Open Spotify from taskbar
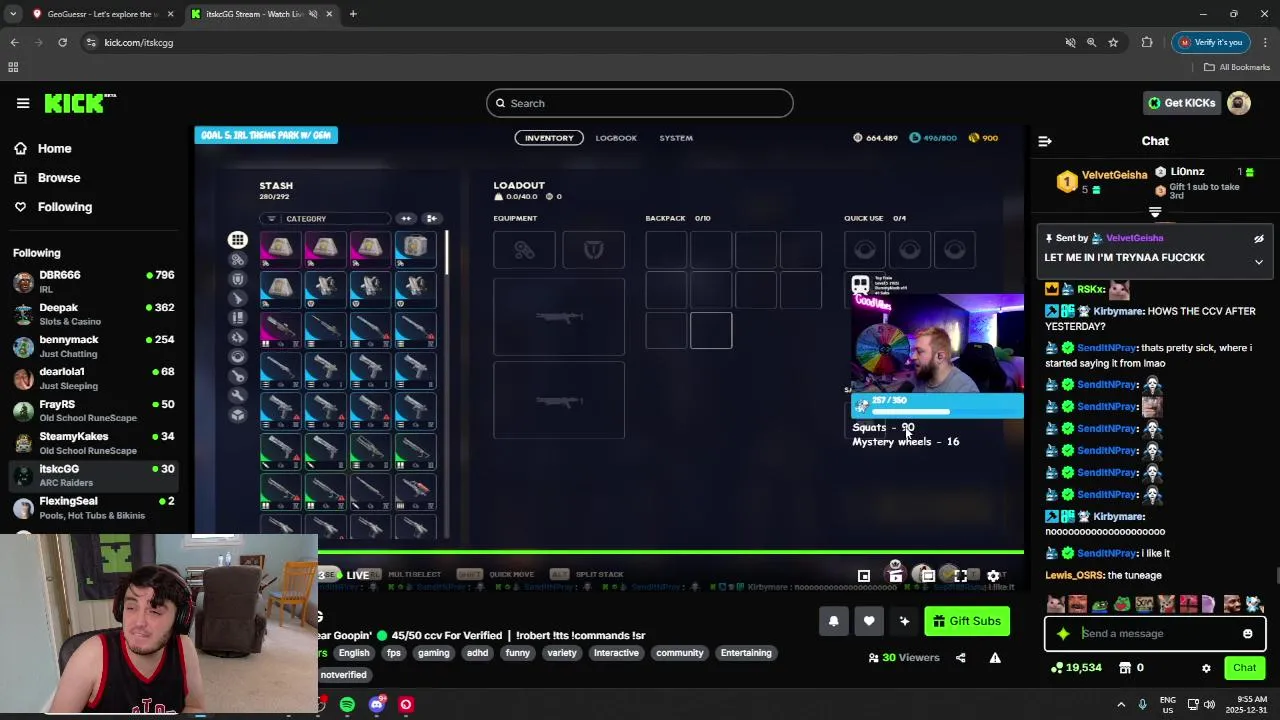This screenshot has width=1280, height=720. [x=347, y=704]
